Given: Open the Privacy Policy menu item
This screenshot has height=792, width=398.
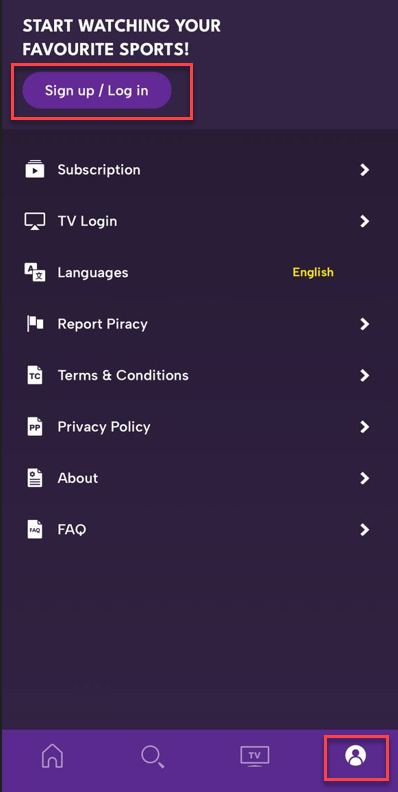Looking at the screenshot, I should (198, 427).
